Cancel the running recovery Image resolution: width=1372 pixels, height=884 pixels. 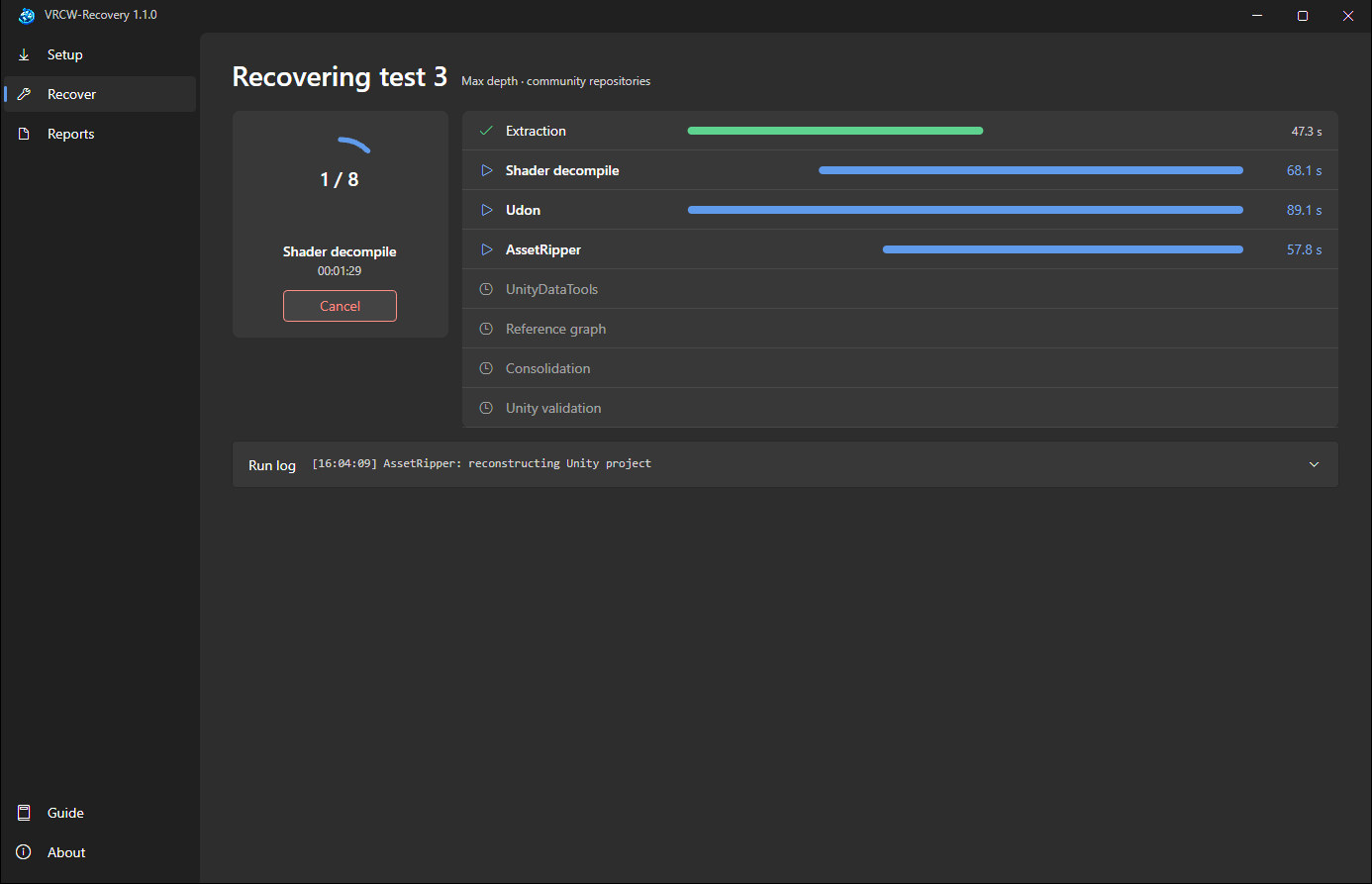(x=340, y=306)
